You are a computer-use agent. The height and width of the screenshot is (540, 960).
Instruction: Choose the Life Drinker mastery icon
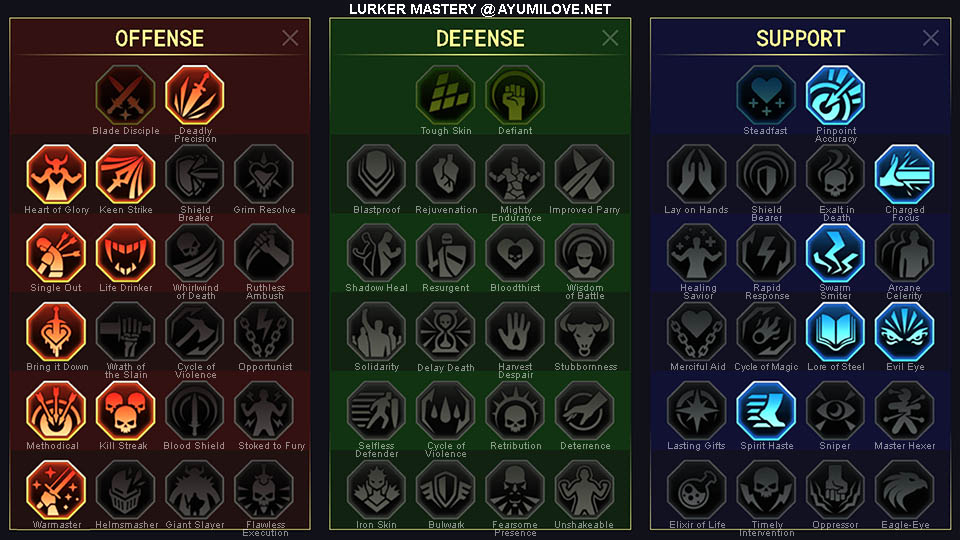126,253
